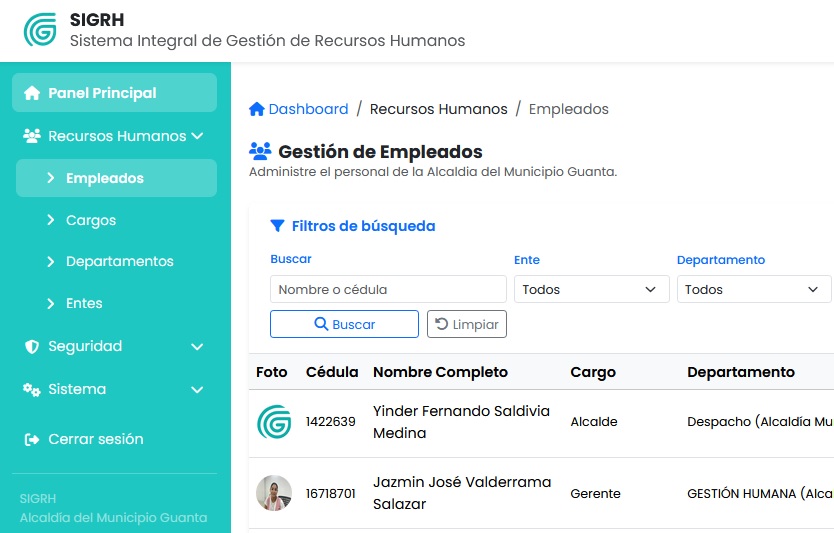Click the arrow icon beside Departamentos
Image resolution: width=834 pixels, height=533 pixels.
[x=51, y=262]
